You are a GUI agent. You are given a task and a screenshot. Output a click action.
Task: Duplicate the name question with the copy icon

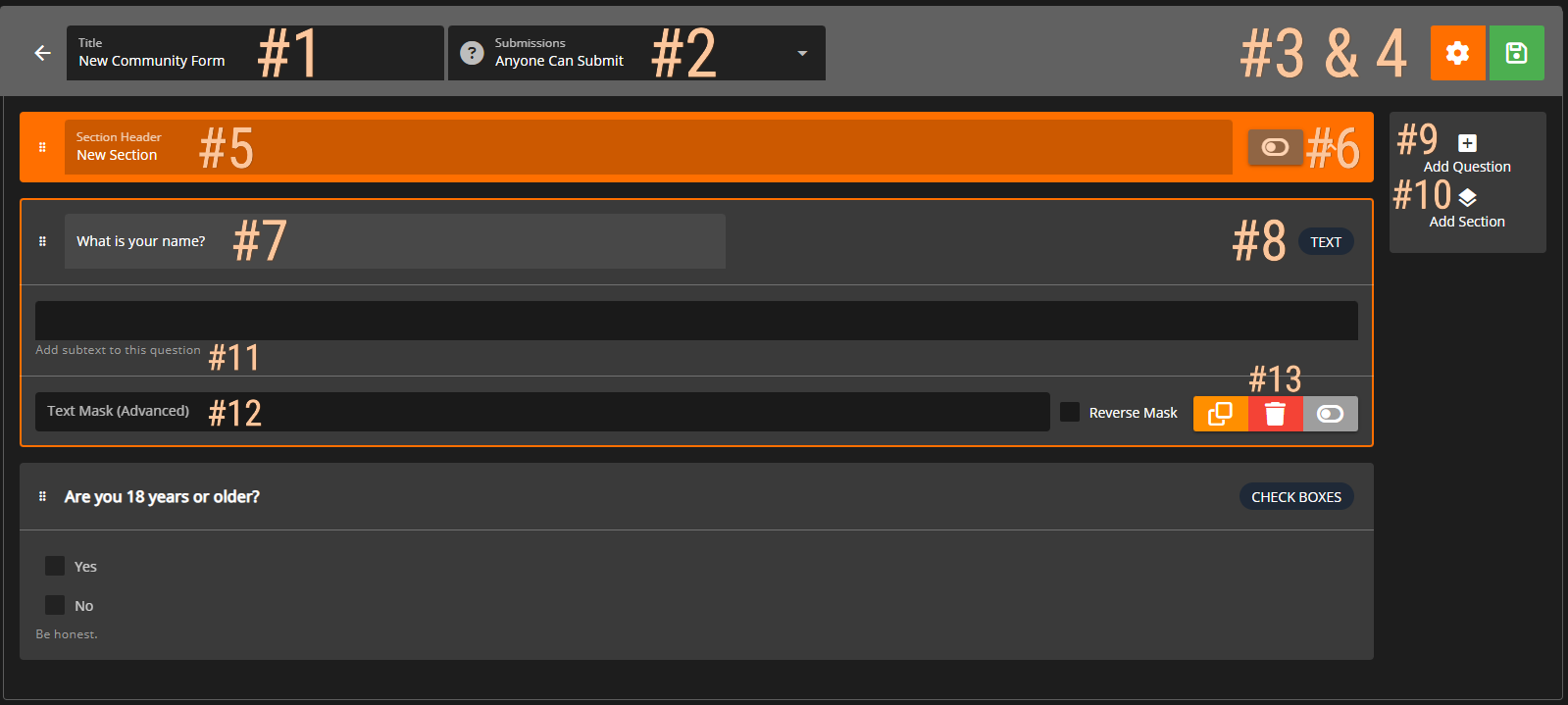(x=1220, y=414)
